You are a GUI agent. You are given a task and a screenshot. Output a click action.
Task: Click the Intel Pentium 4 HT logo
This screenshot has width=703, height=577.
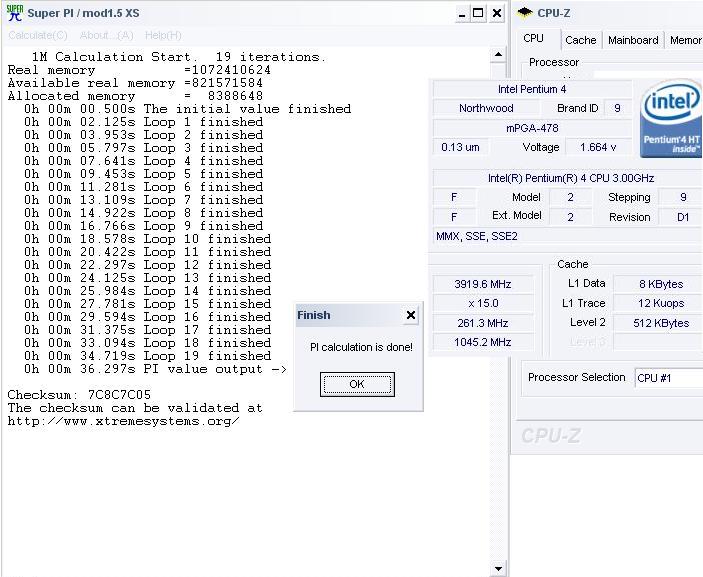pyautogui.click(x=671, y=119)
